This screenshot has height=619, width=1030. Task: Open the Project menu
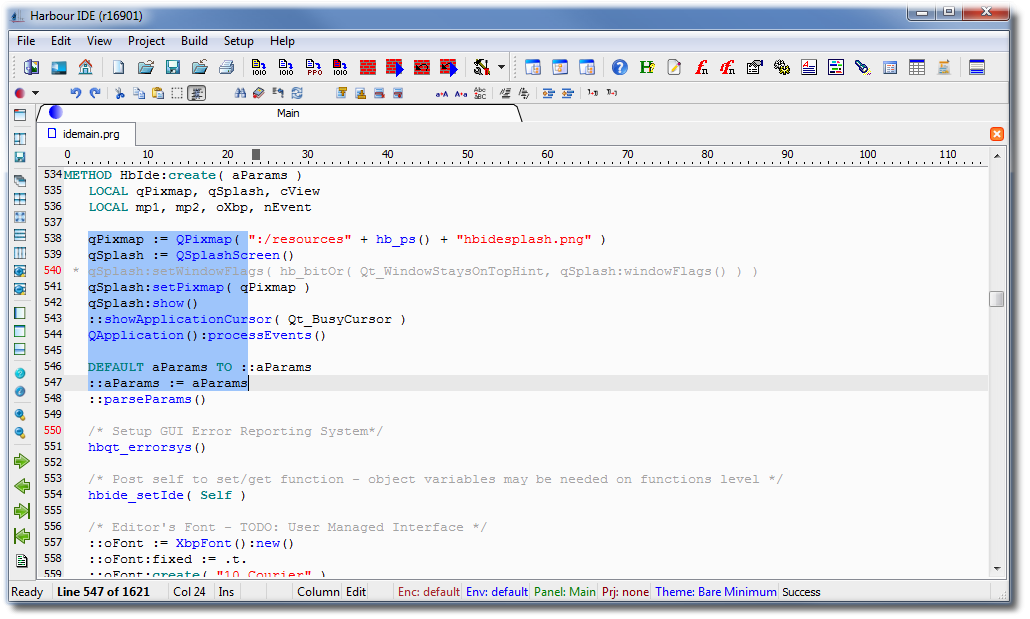click(146, 41)
